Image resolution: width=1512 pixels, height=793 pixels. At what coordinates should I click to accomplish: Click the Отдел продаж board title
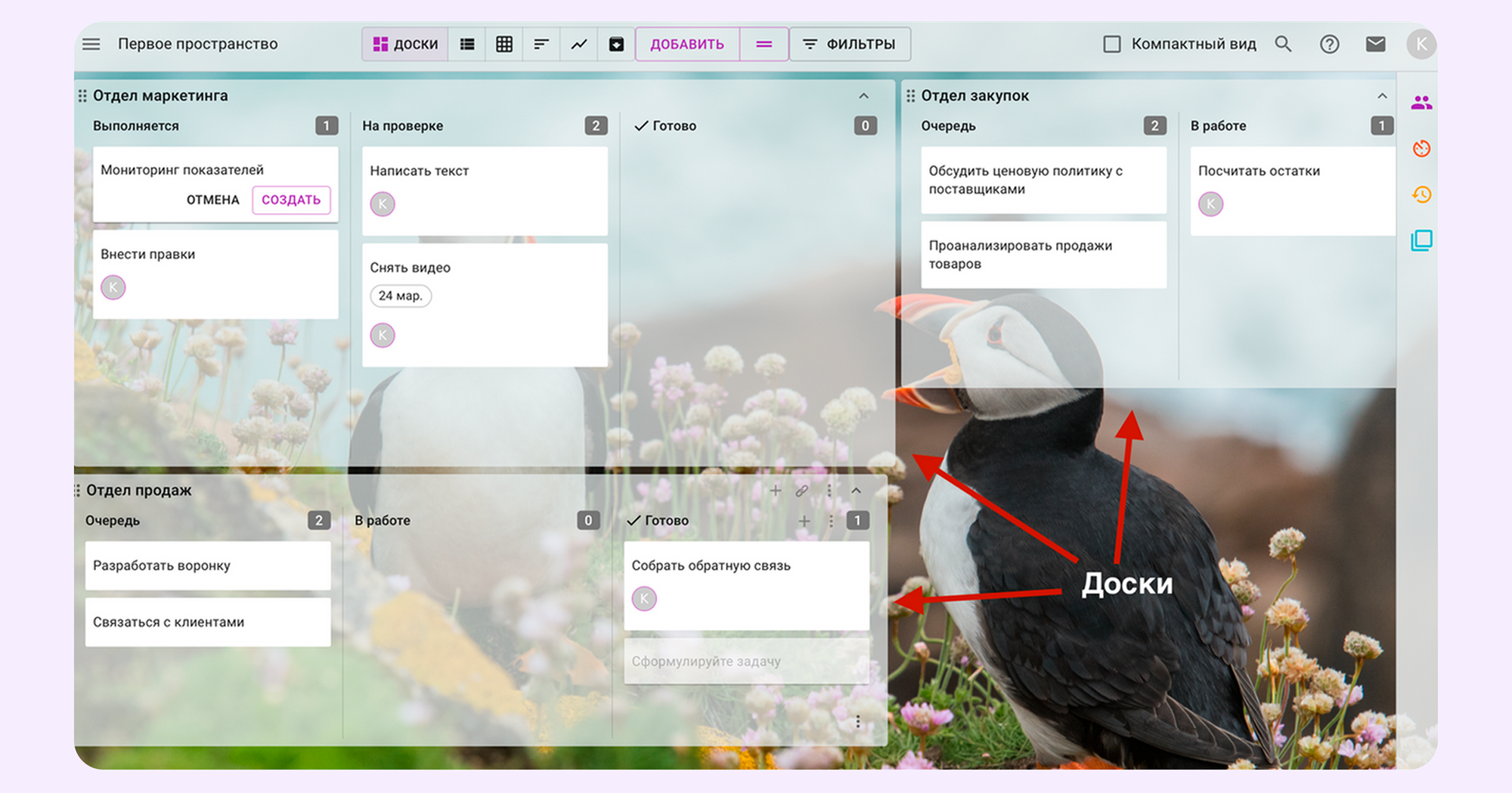[x=139, y=491]
